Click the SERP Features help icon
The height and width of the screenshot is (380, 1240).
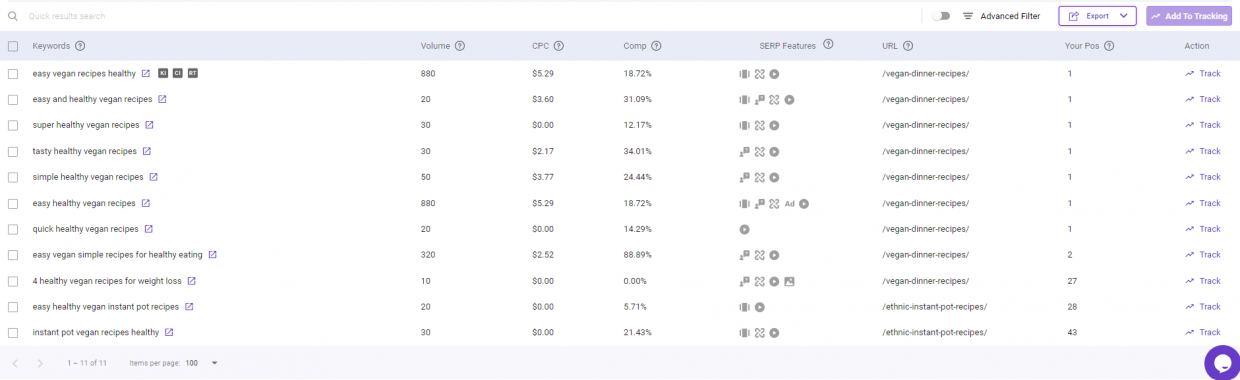(x=828, y=45)
